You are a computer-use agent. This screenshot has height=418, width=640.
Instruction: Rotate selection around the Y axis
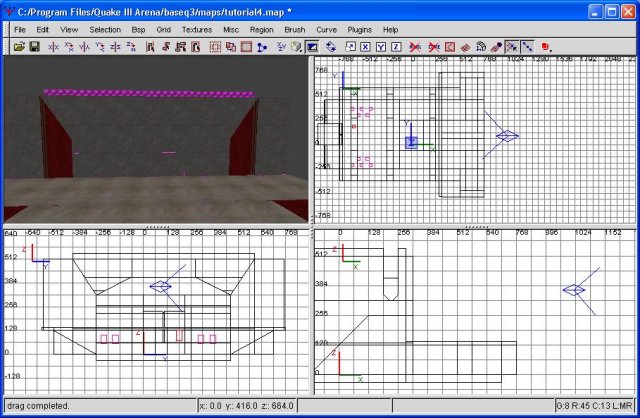(100, 47)
